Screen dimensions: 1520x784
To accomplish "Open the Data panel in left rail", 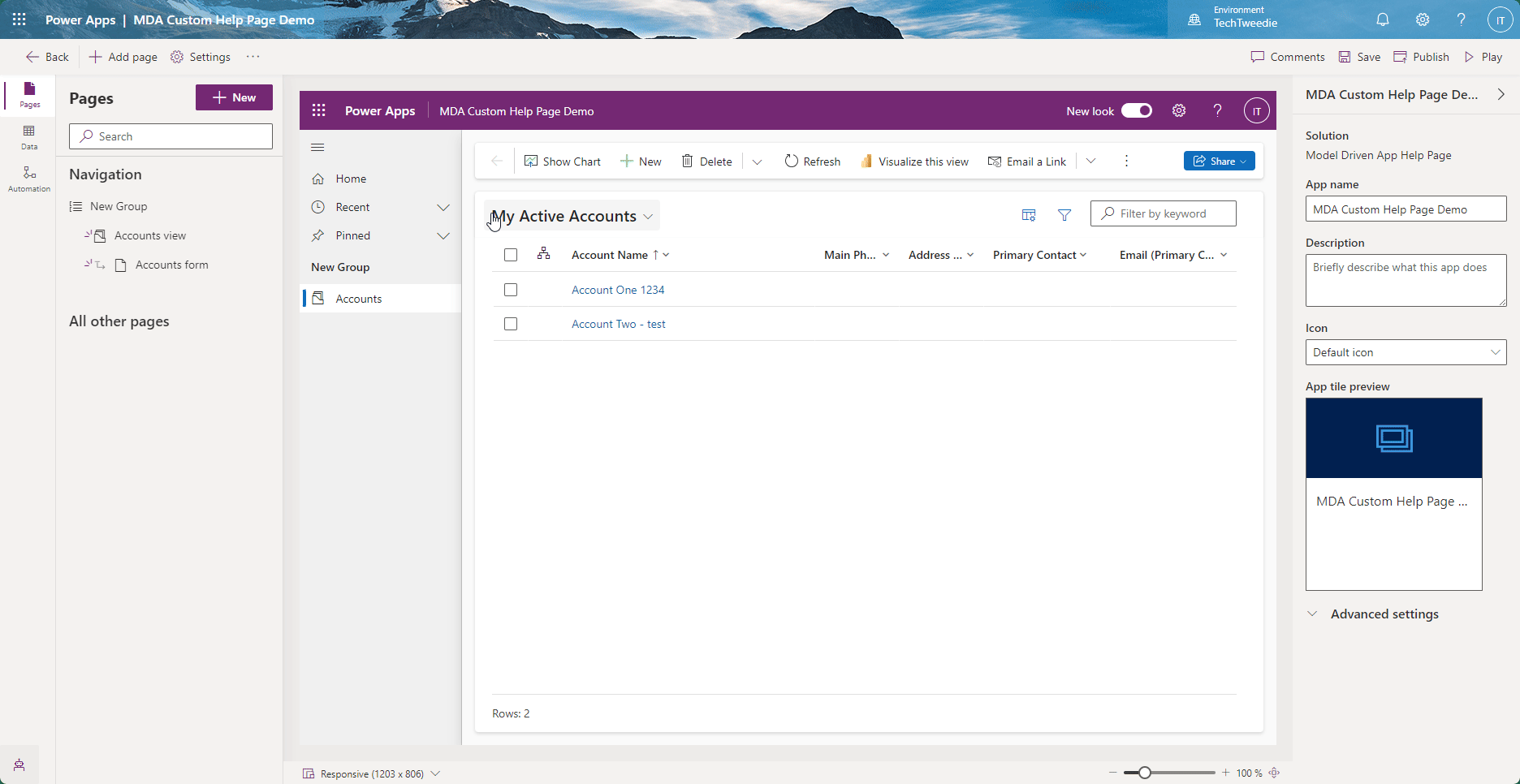I will 29,136.
